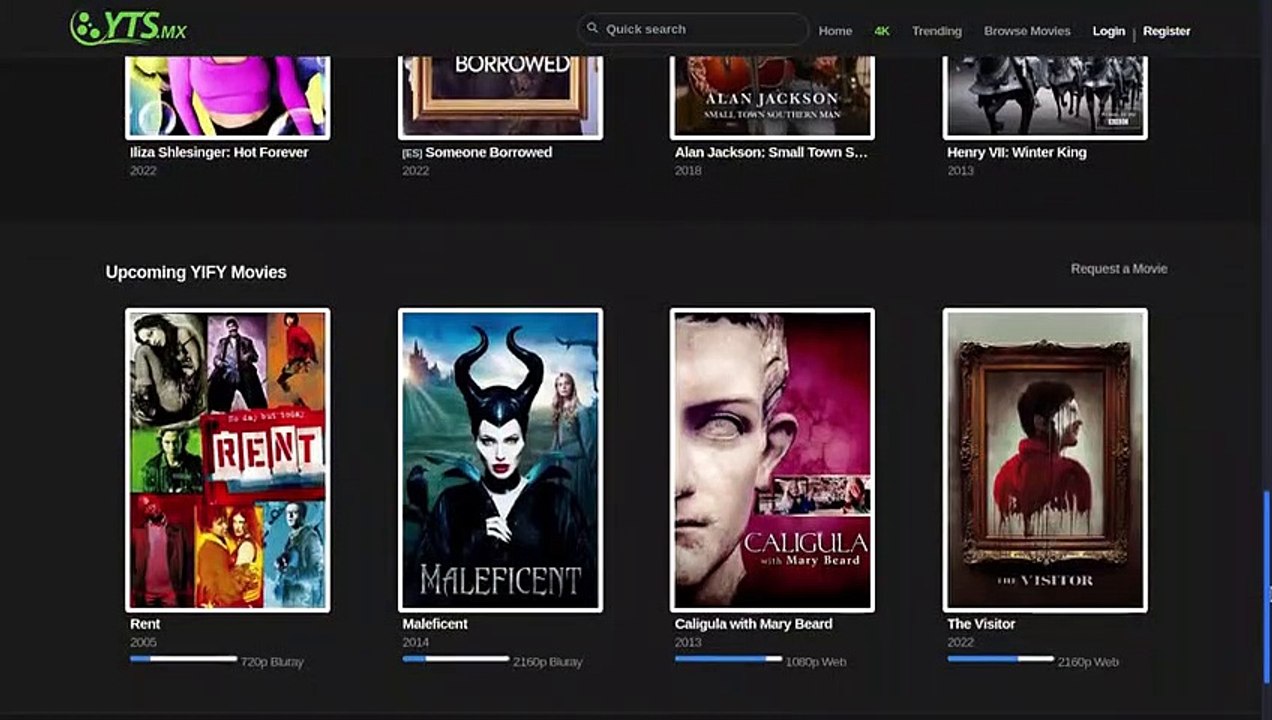Viewport: 1272px width, 720px height.
Task: Click the year 2005 under Rent
Action: pyautogui.click(x=143, y=642)
